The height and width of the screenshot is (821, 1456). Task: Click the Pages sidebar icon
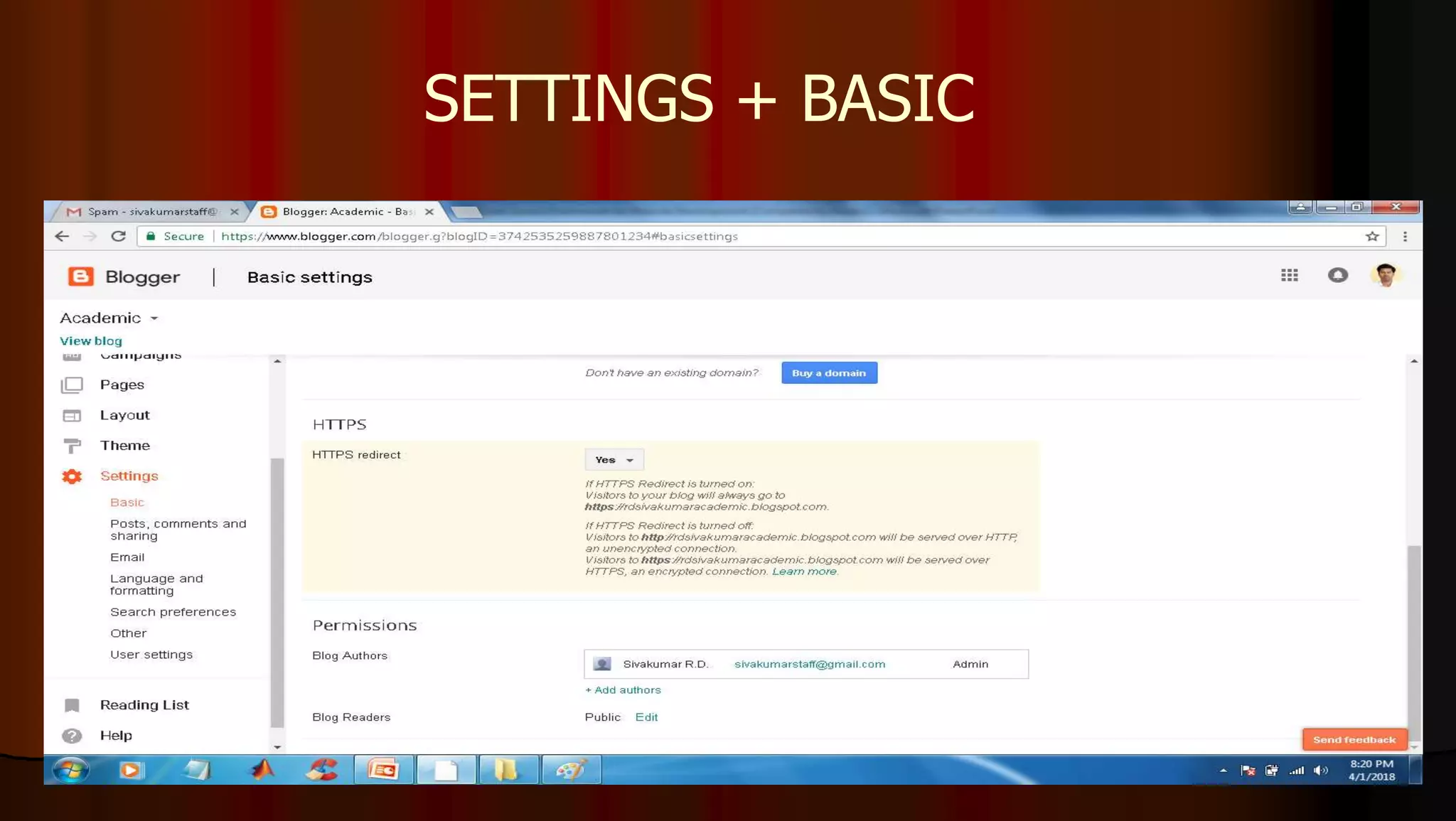(x=72, y=385)
